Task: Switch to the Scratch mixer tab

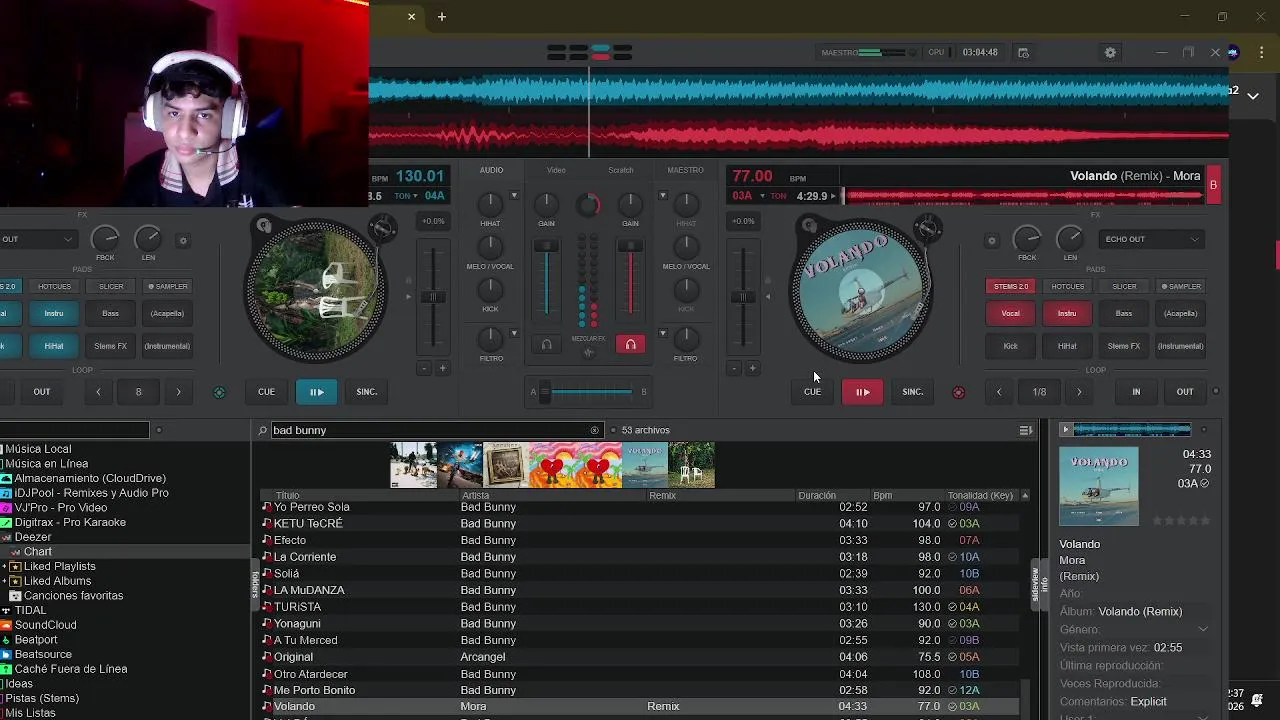Action: click(621, 170)
